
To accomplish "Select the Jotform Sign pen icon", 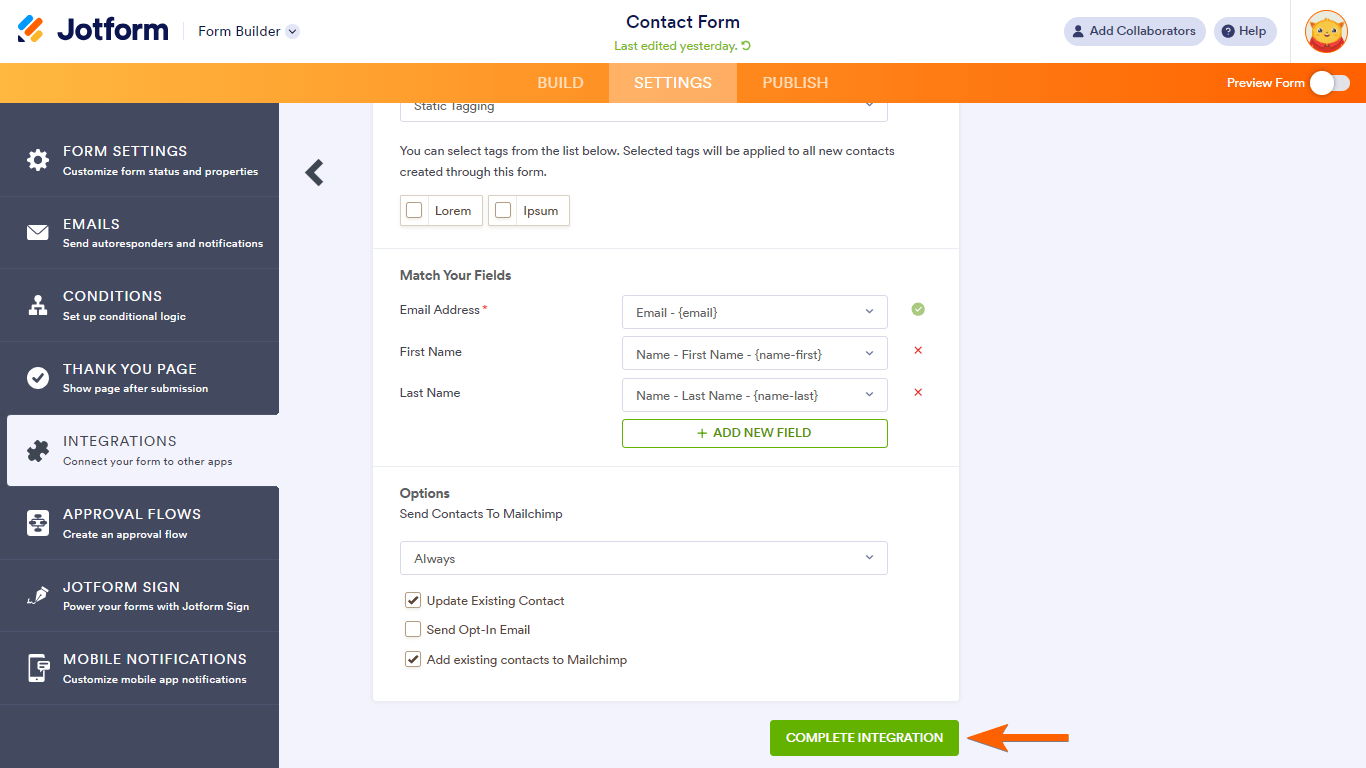I will (x=36, y=595).
